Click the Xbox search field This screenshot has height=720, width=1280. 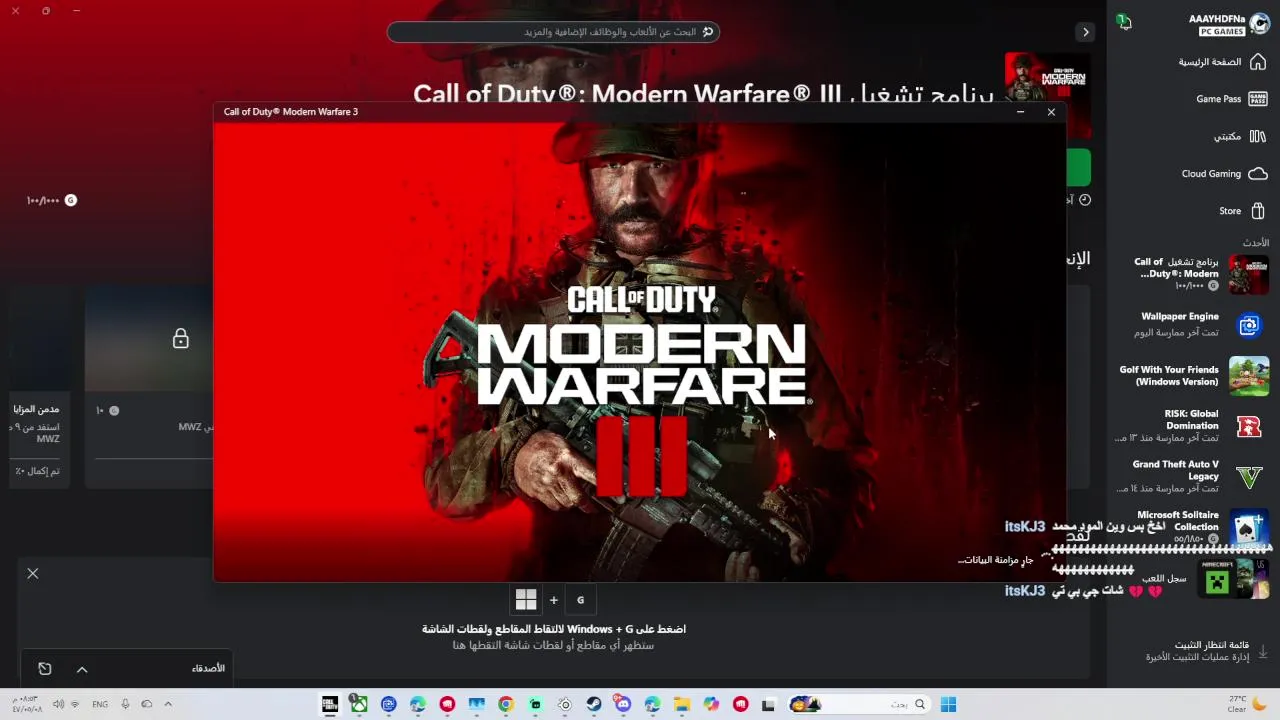(x=553, y=32)
